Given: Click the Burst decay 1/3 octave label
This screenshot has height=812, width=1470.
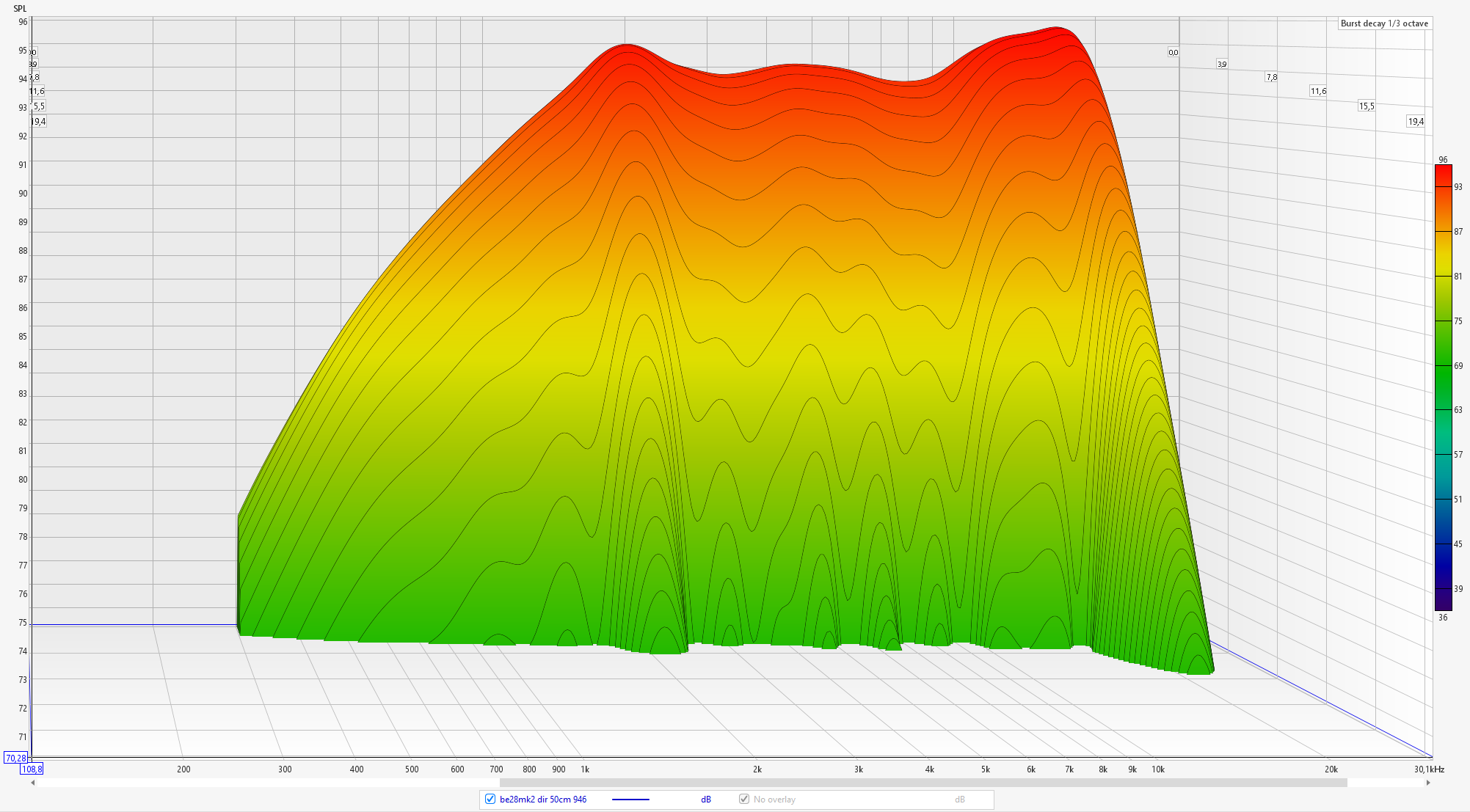Looking at the screenshot, I should point(1384,23).
